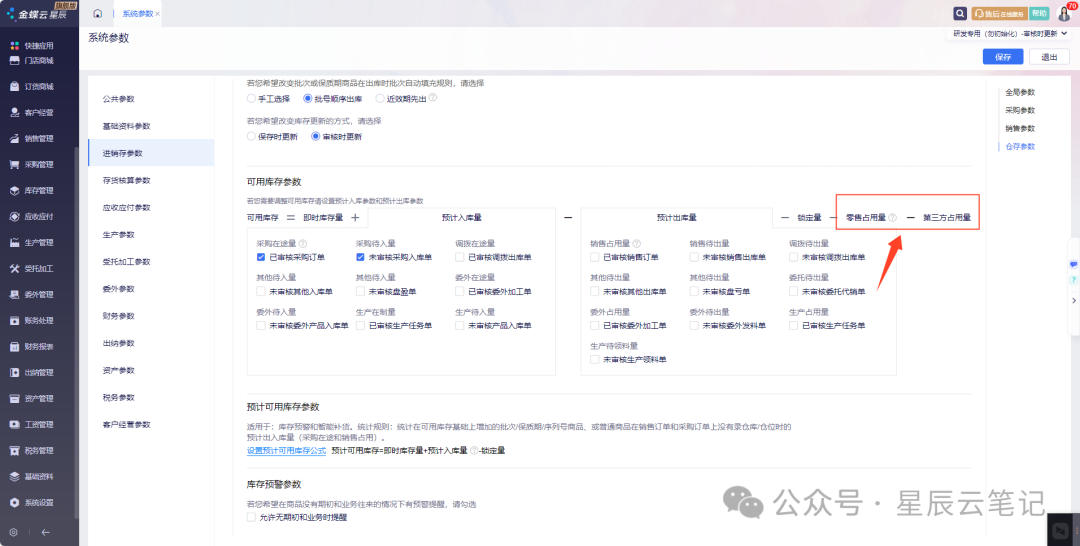Click the blue 保存 button
The width and height of the screenshot is (1080, 546).
click(x=1003, y=57)
